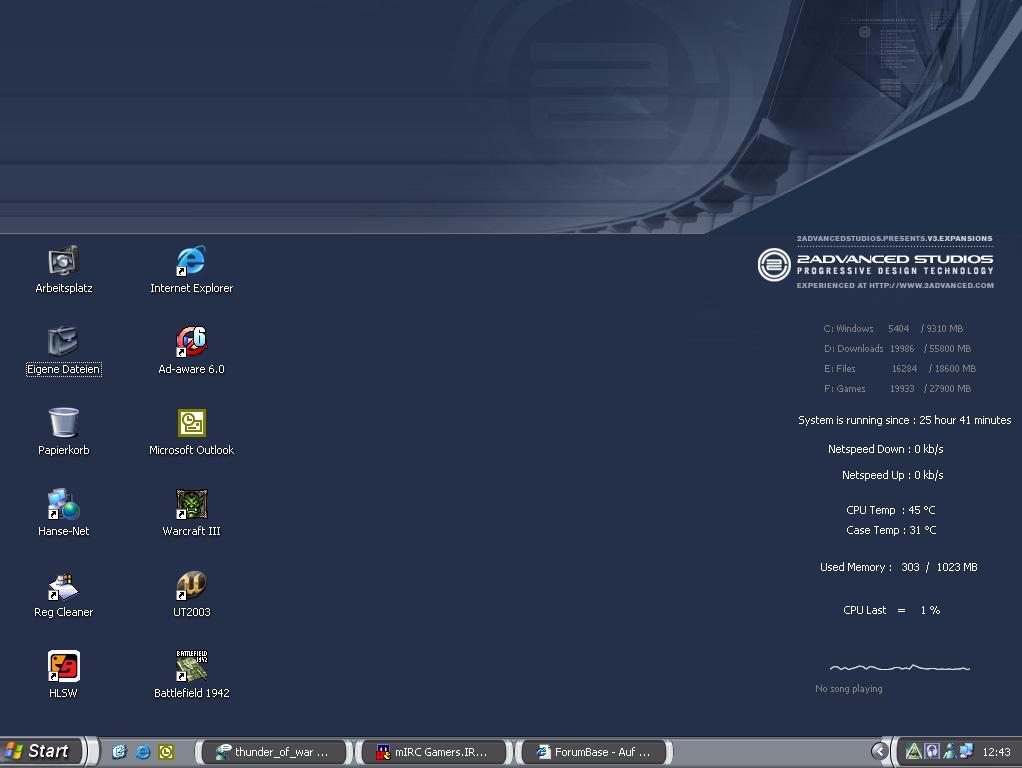Click the 'CPU Temp : 45 °C' readout
1022x768 pixels.
pos(890,510)
